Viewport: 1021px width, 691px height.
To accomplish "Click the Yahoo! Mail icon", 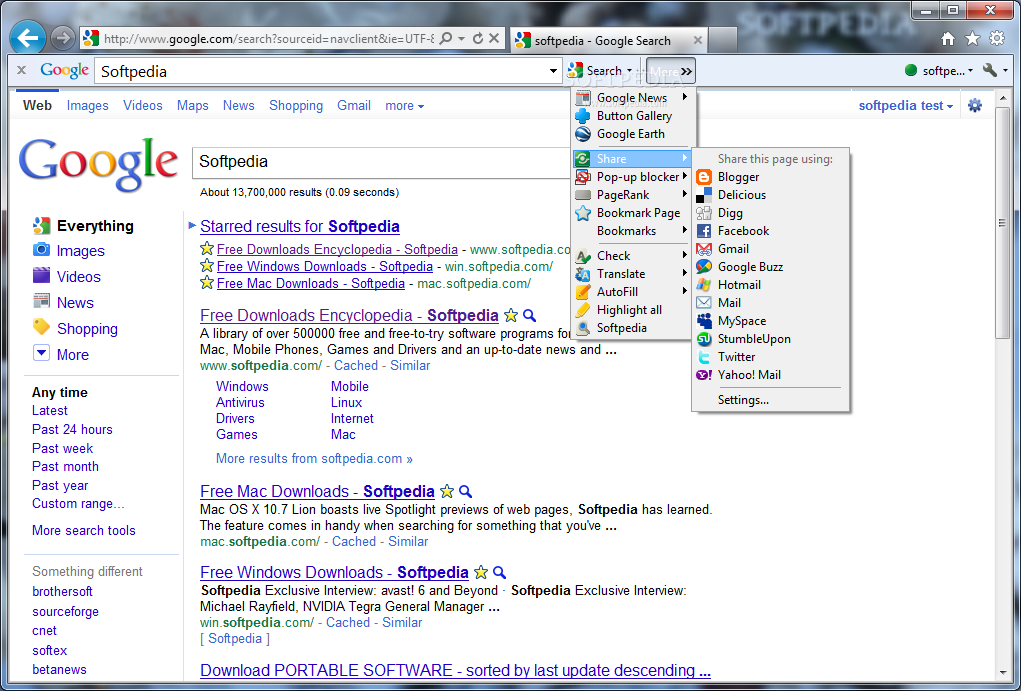I will pyautogui.click(x=704, y=375).
